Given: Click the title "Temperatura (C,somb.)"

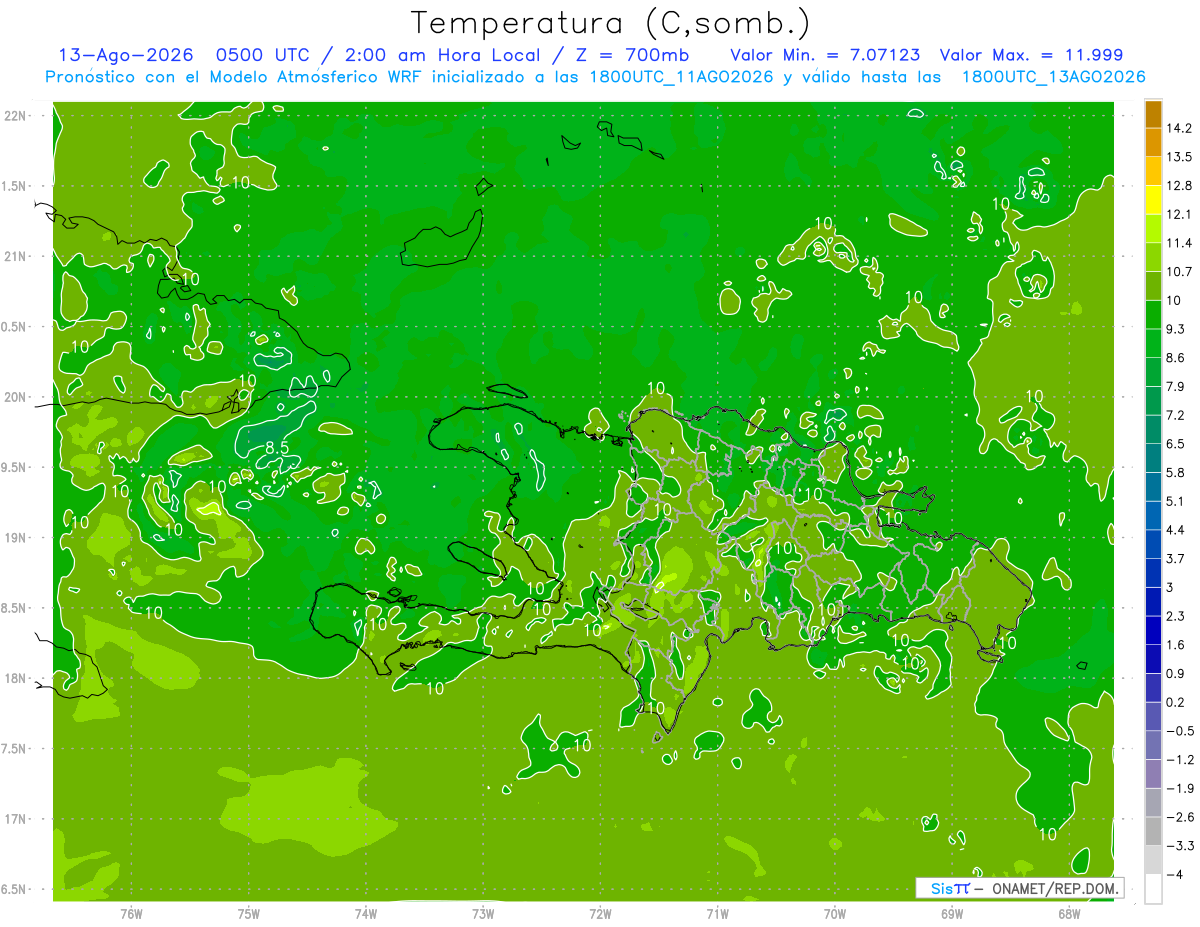Looking at the screenshot, I should pyautogui.click(x=610, y=24).
